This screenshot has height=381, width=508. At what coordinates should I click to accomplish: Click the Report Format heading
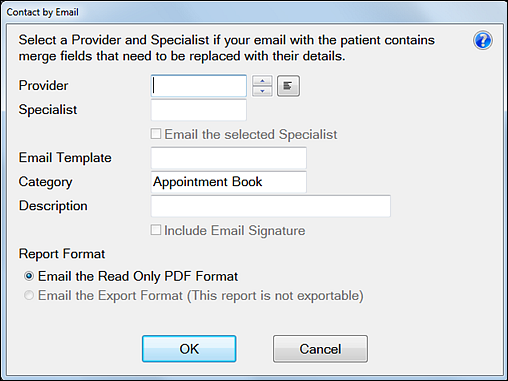tap(62, 254)
